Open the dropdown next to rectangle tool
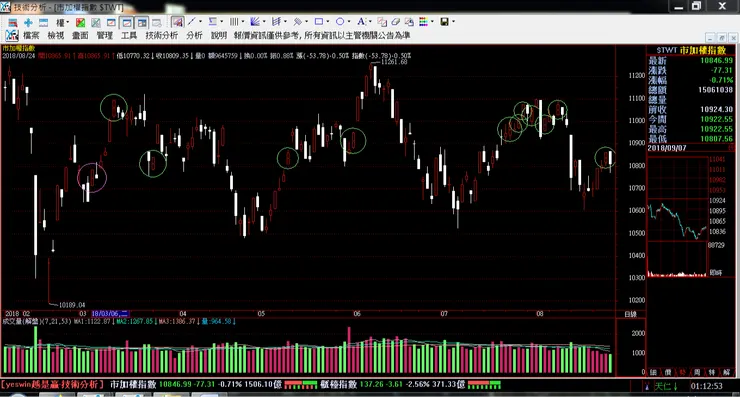740x397 pixels. [x=328, y=22]
